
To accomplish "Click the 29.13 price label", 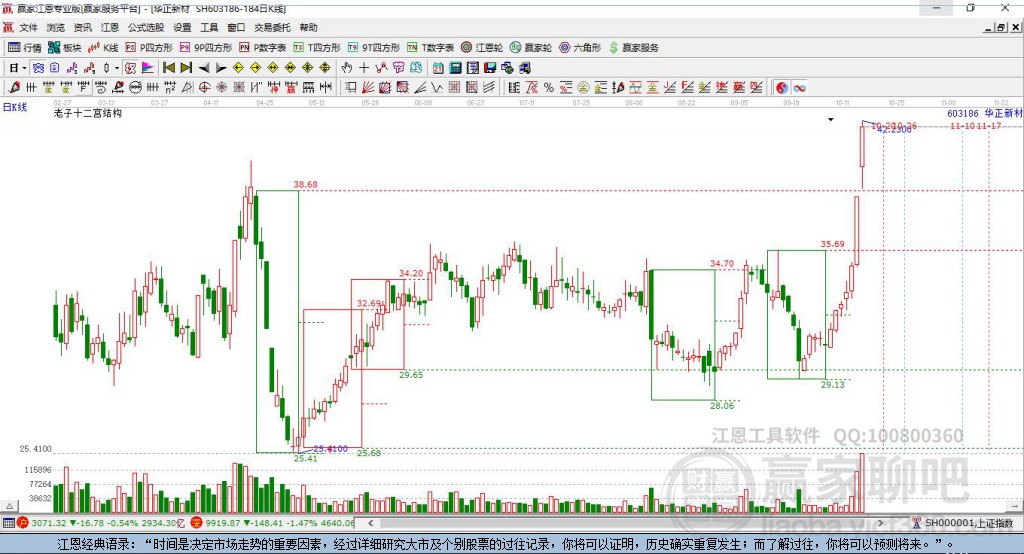I will [833, 384].
